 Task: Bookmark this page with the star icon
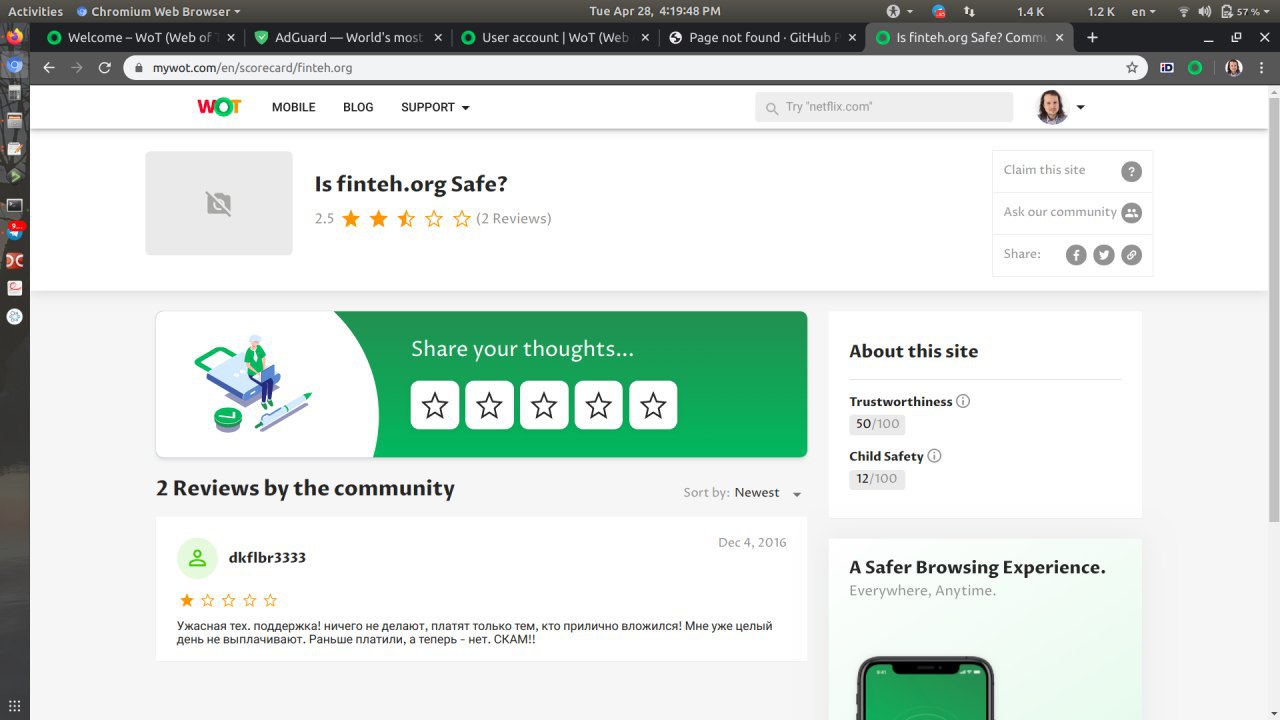tap(1132, 68)
